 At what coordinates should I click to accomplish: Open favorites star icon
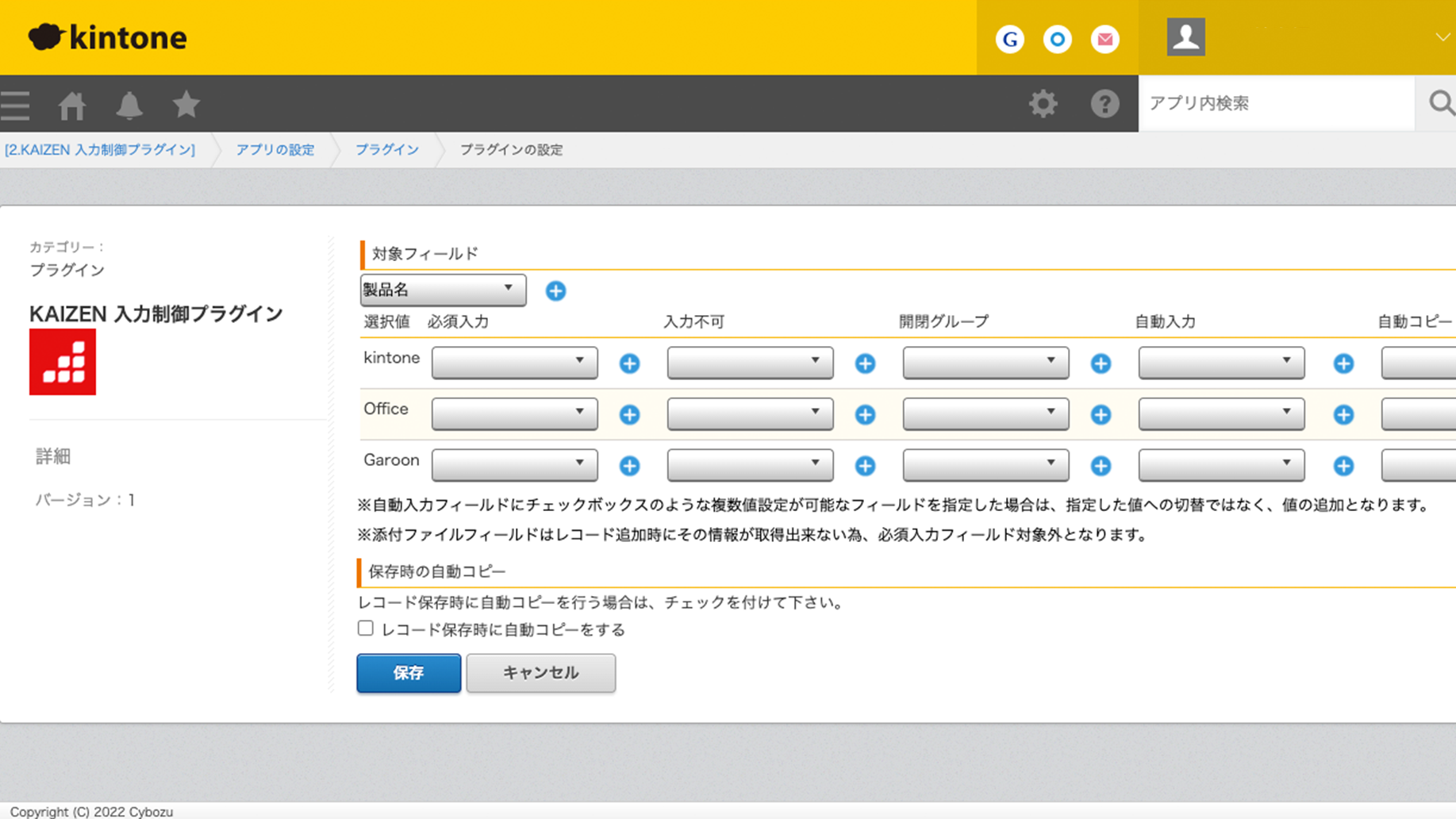click(x=186, y=104)
